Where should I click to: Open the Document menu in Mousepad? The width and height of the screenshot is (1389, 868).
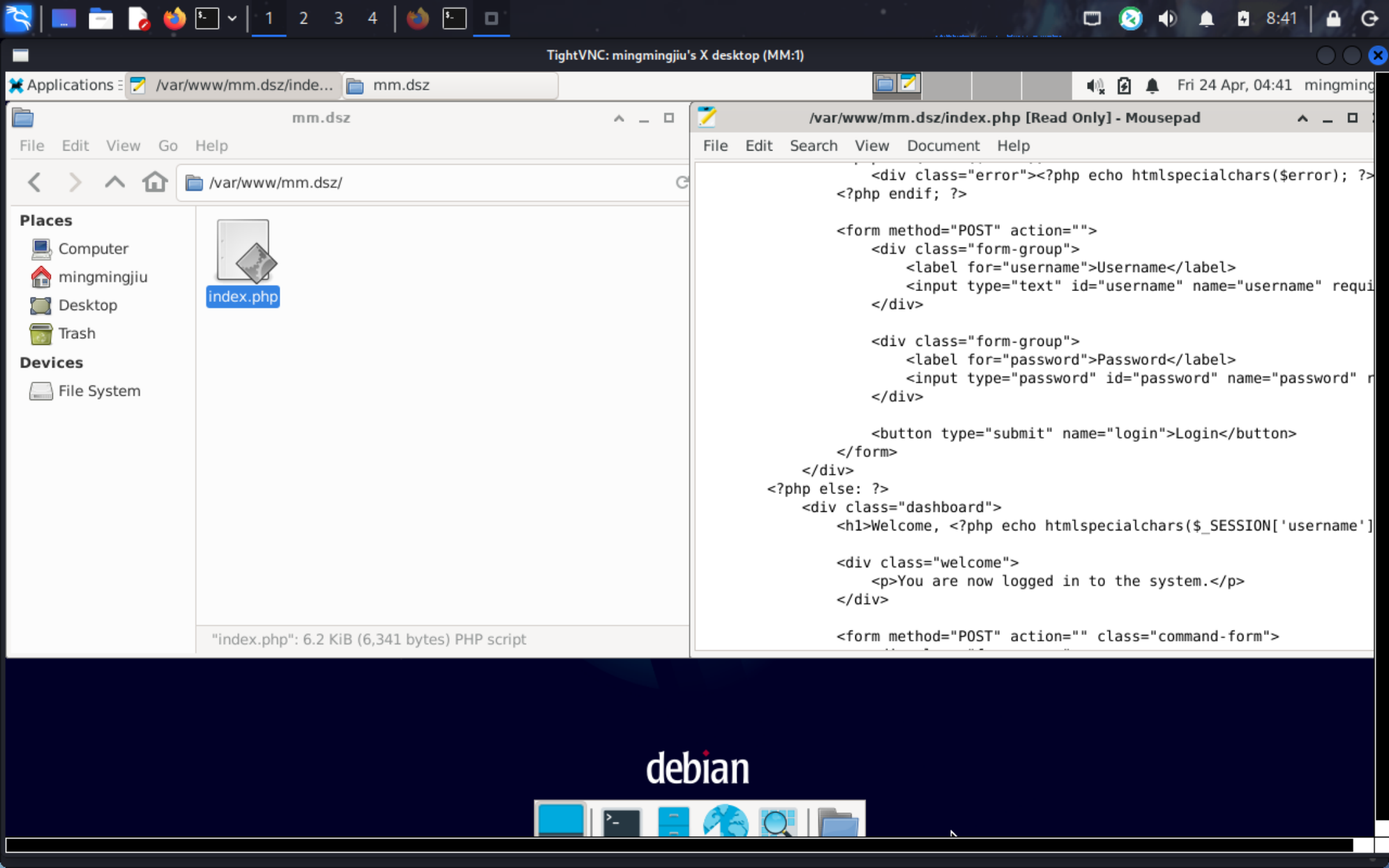[943, 146]
